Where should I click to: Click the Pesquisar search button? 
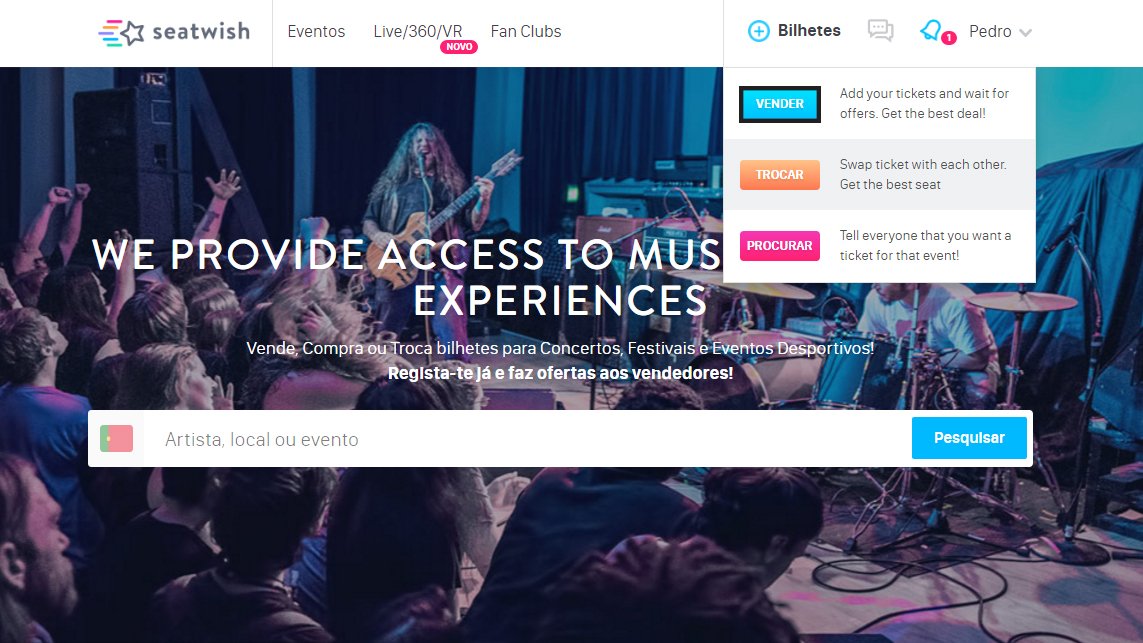pos(969,438)
